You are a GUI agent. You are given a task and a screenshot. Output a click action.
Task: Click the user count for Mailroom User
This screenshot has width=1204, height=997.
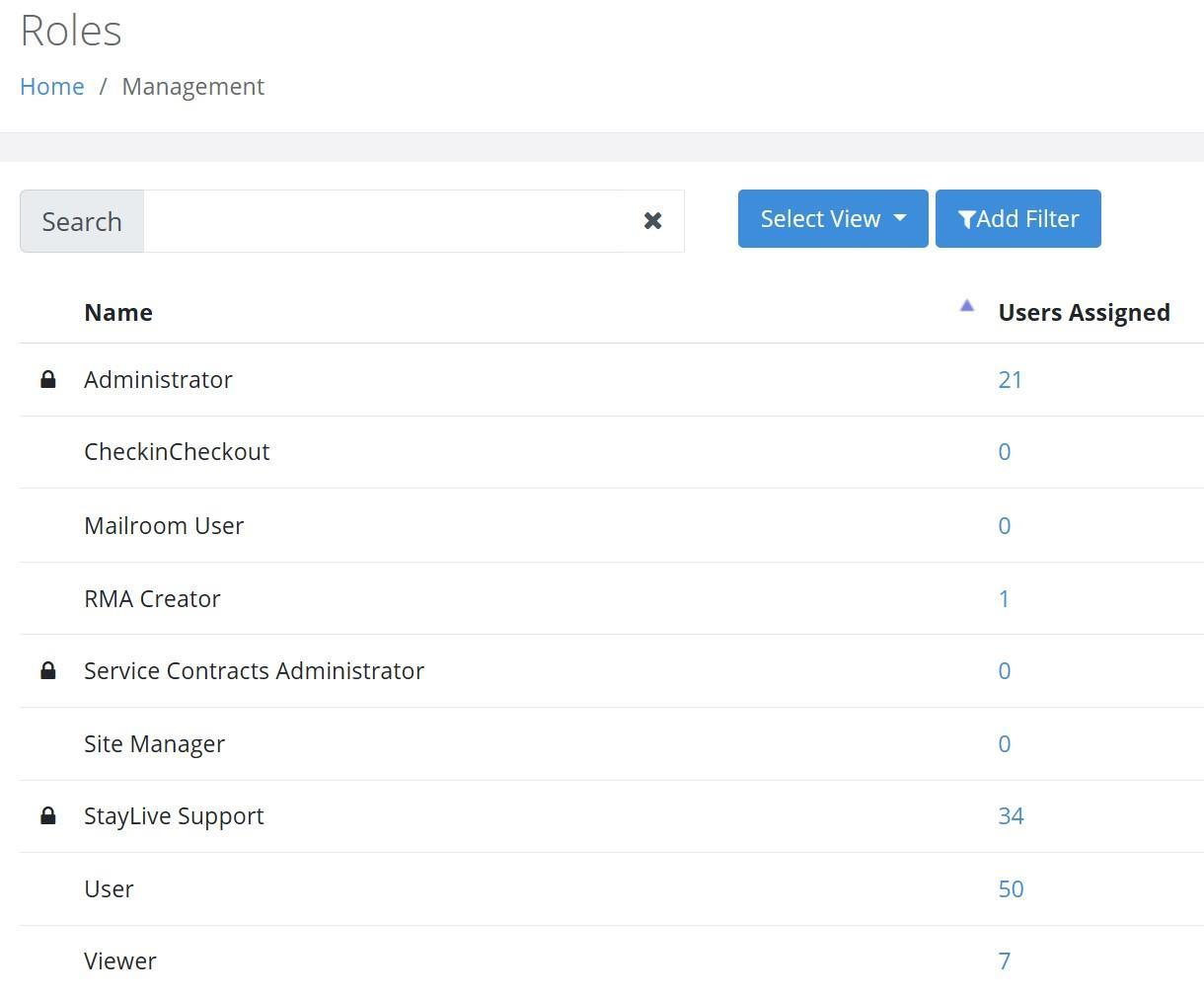click(x=1005, y=525)
